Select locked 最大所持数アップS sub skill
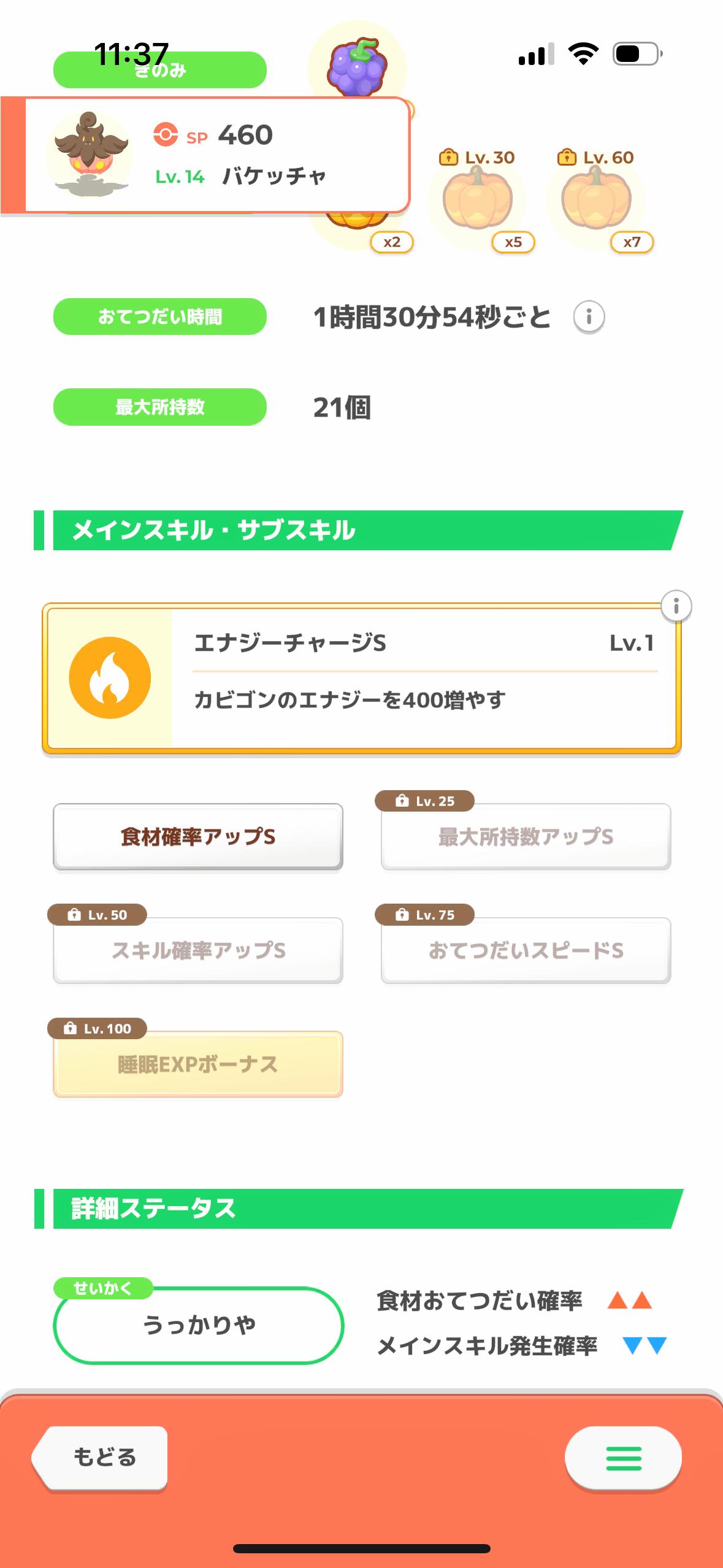The height and width of the screenshot is (1568, 723). (526, 837)
